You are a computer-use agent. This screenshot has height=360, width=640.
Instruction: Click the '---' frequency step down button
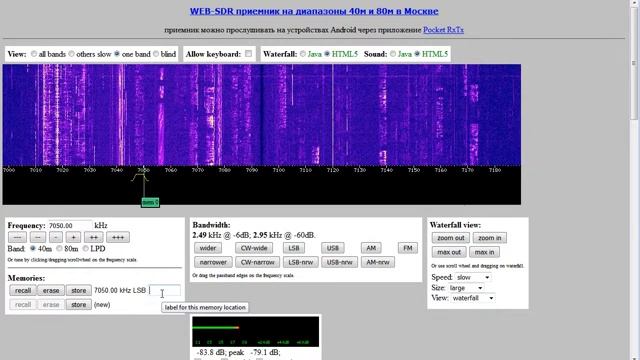(x=17, y=237)
